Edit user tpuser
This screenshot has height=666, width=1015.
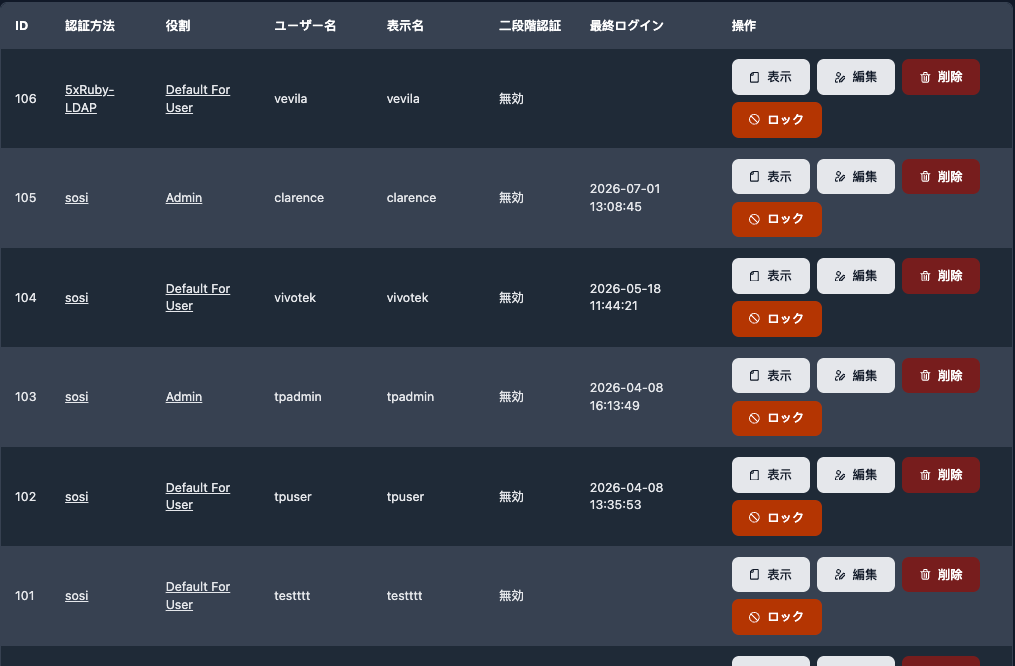coord(856,475)
